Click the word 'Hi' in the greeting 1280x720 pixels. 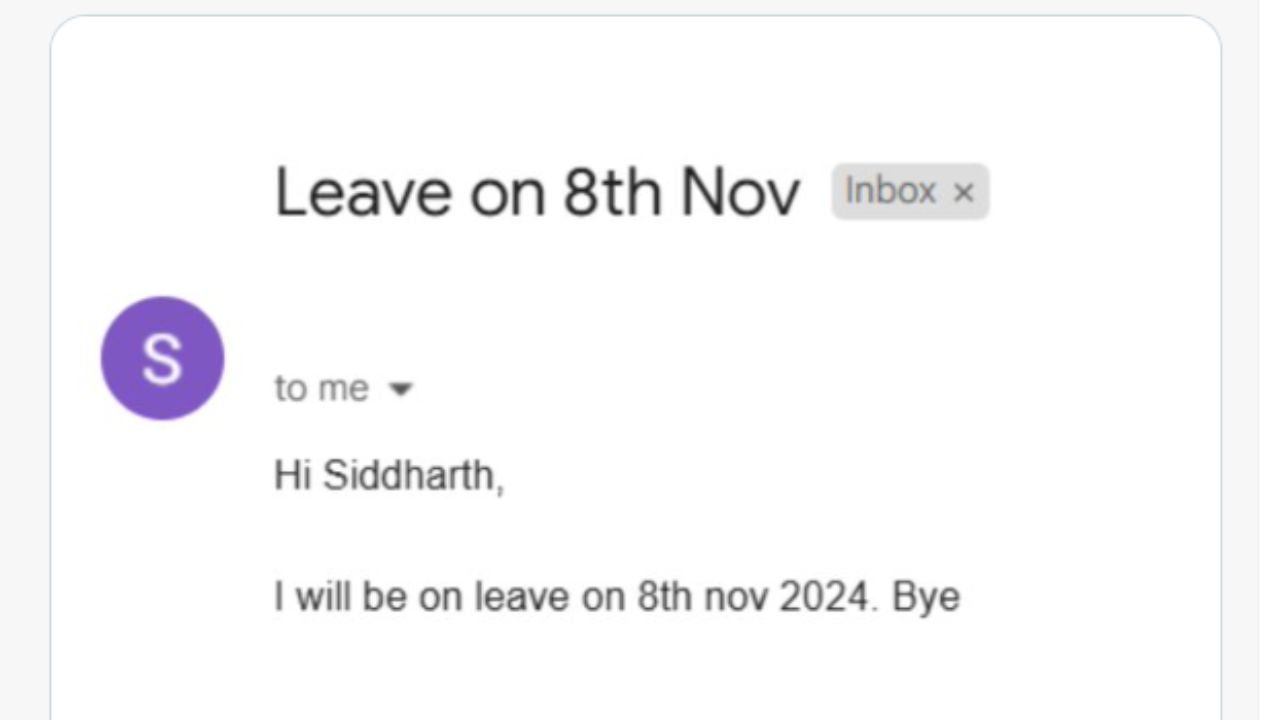(x=294, y=475)
